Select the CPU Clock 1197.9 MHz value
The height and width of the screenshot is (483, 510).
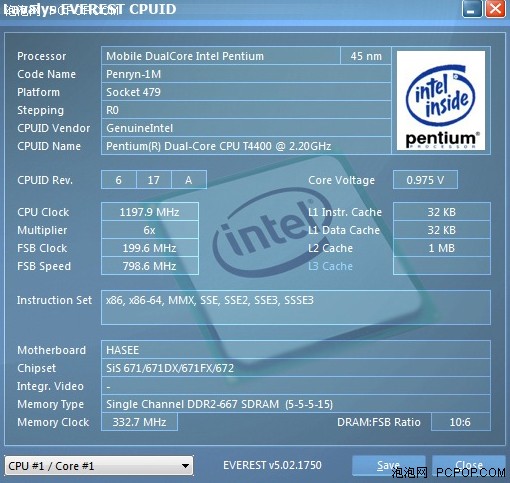(x=150, y=212)
